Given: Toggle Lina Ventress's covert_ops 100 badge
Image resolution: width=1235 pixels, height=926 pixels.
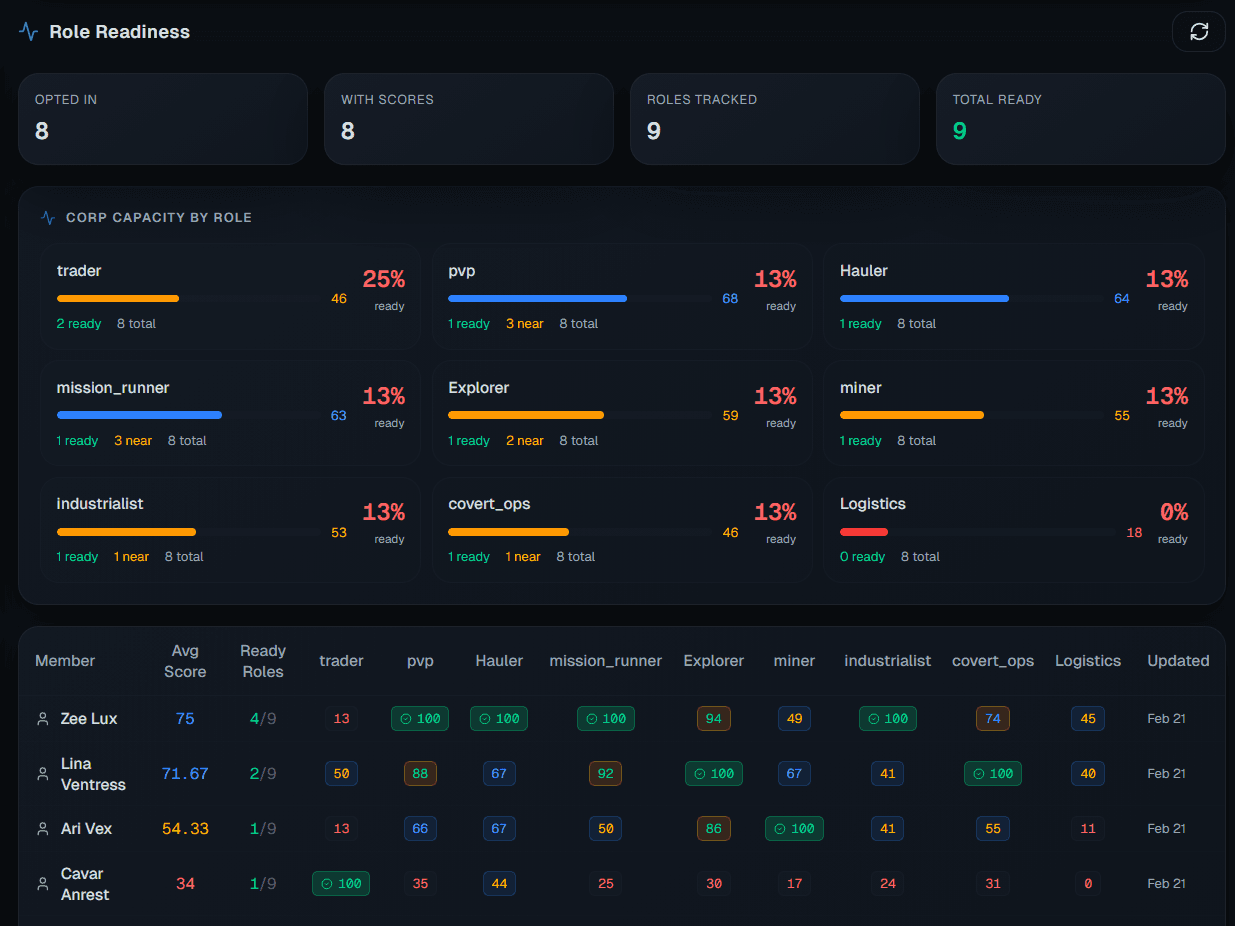Looking at the screenshot, I should [992, 773].
